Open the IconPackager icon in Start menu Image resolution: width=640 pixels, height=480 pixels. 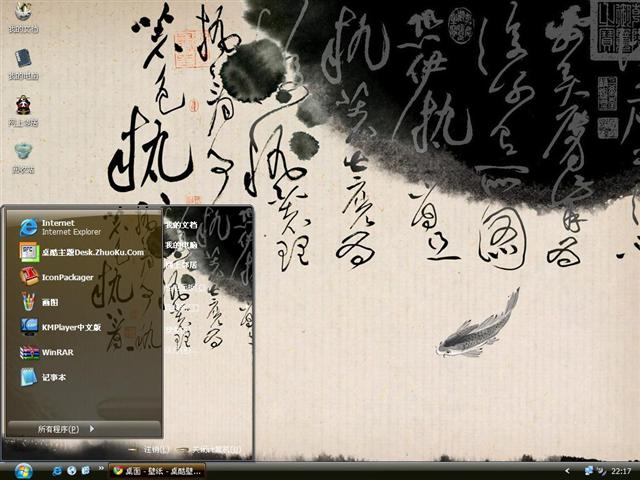(29, 277)
